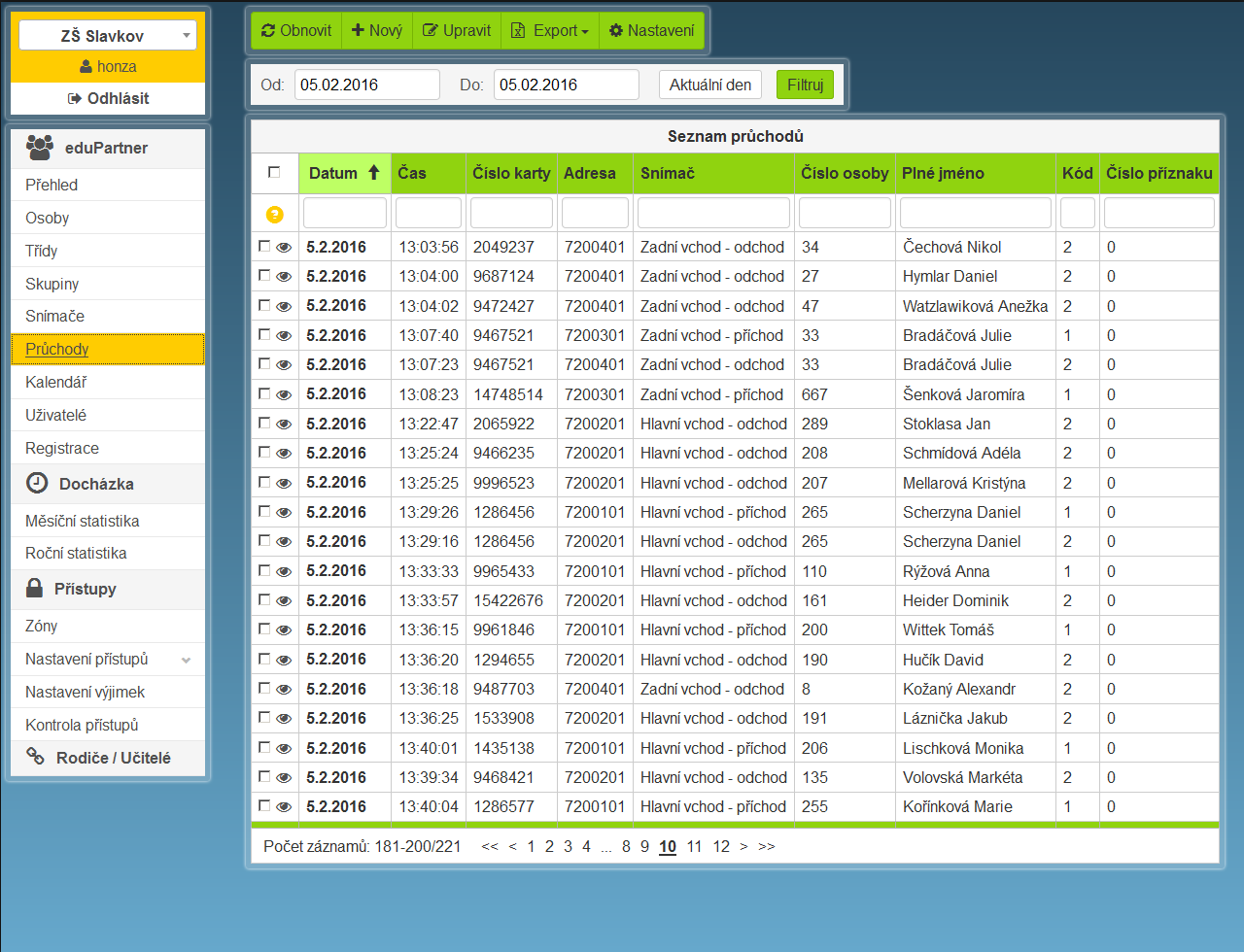The width and height of the screenshot is (1244, 952).
Task: Click the yellow help icon in filter row
Action: coord(274,214)
